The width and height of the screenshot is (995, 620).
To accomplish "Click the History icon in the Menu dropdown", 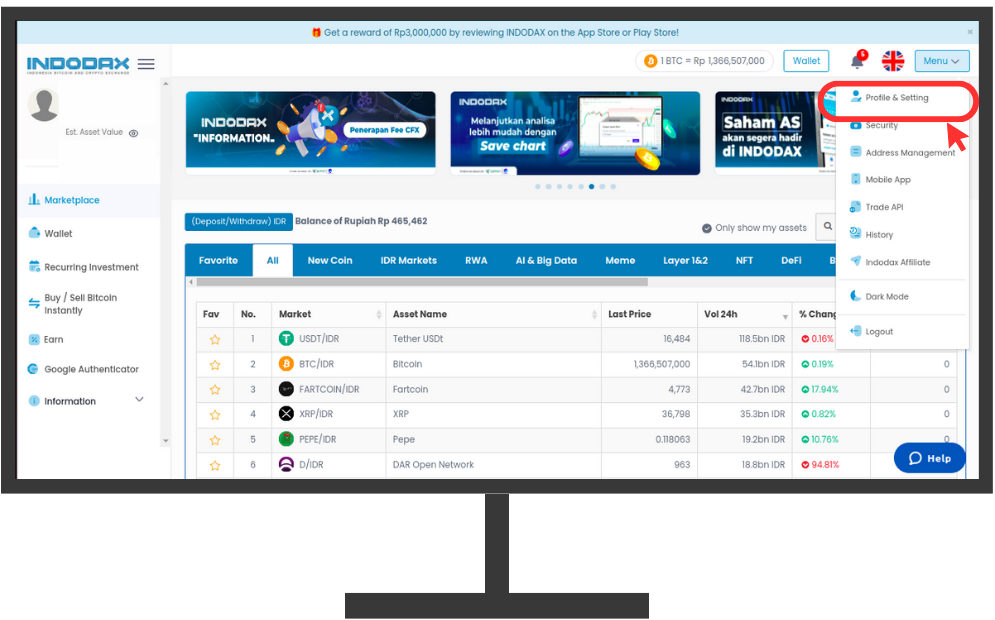I will tap(855, 234).
